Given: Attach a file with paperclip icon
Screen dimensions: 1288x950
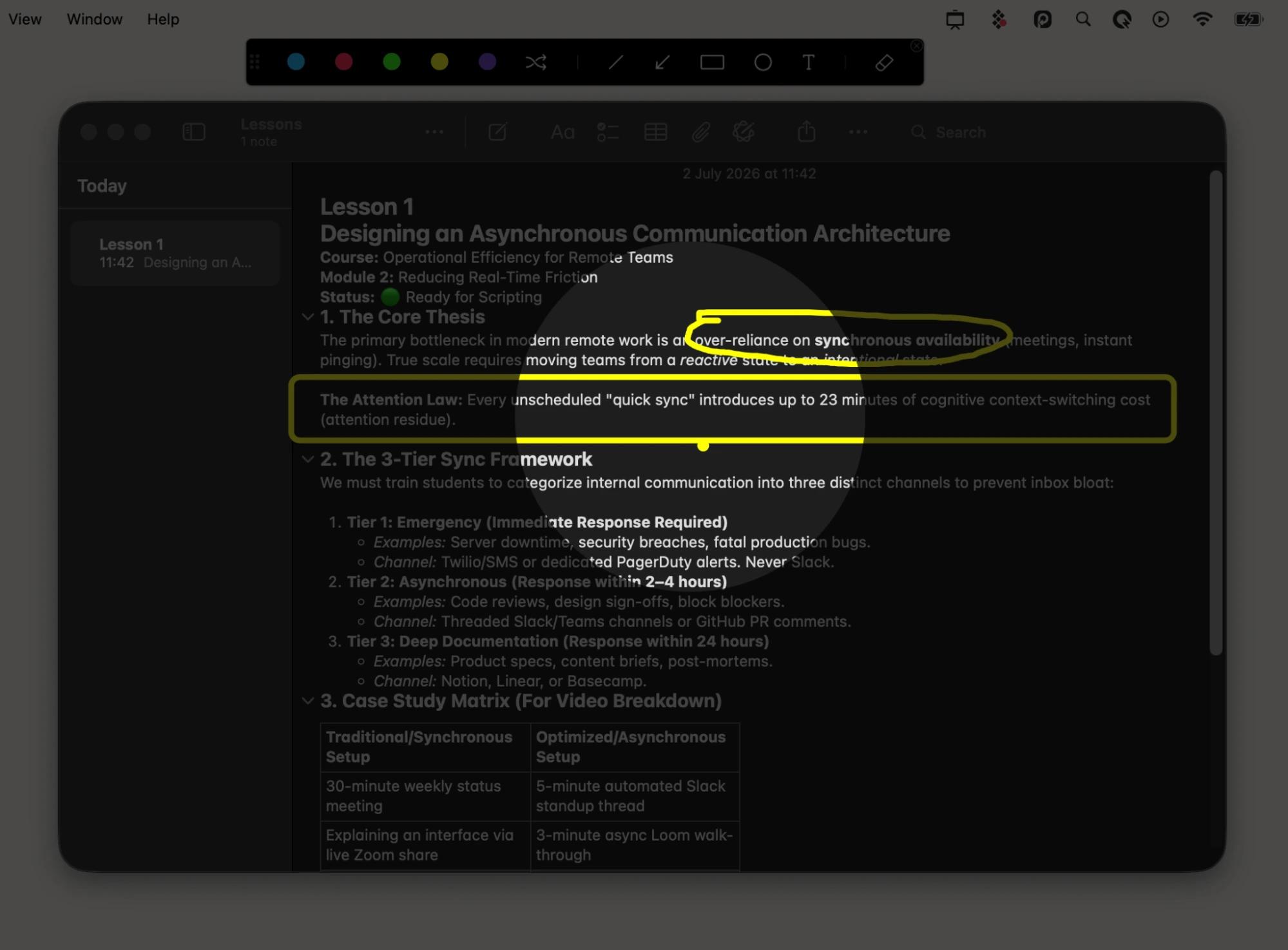Looking at the screenshot, I should (701, 132).
